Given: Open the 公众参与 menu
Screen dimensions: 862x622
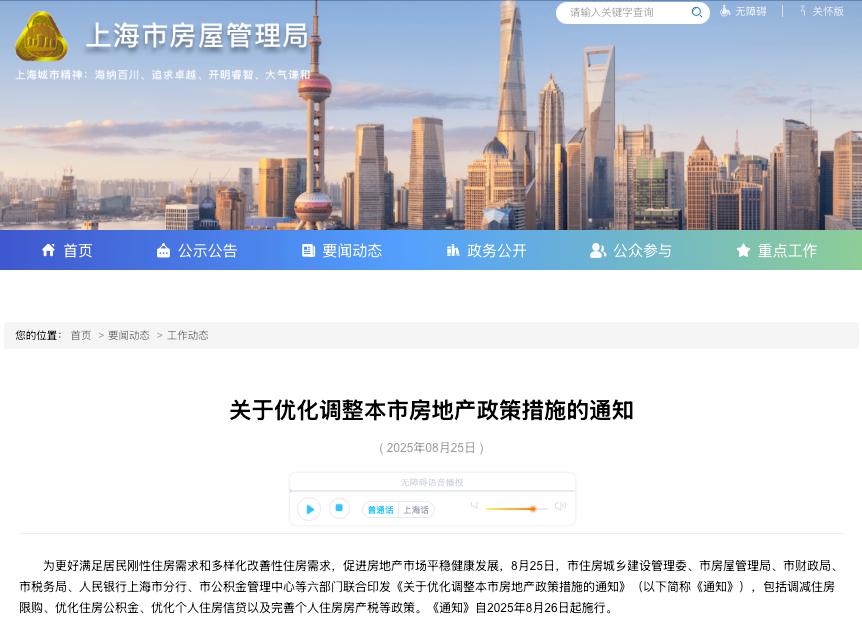Looking at the screenshot, I should tap(631, 251).
